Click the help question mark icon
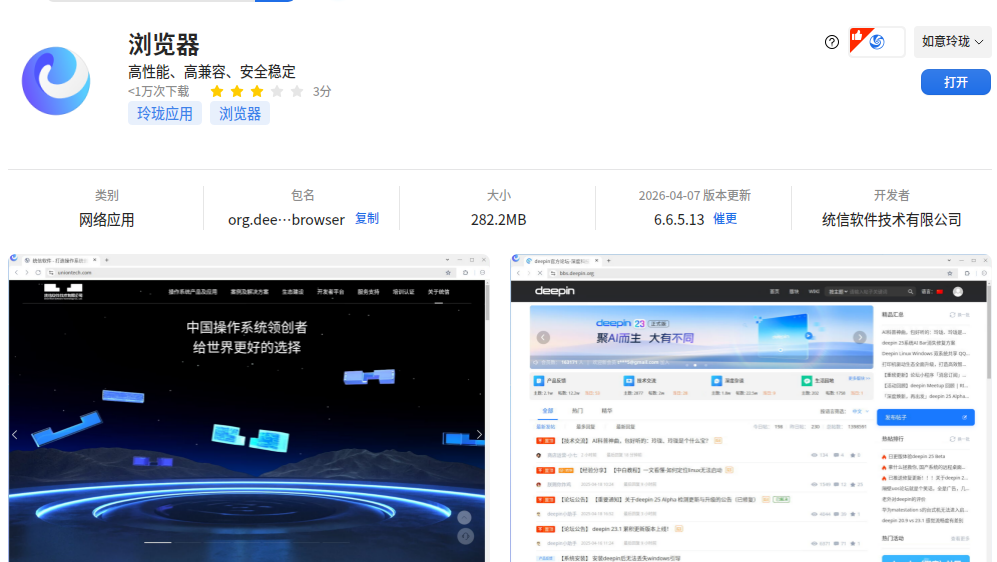This screenshot has height=562, width=997. pyautogui.click(x=832, y=42)
